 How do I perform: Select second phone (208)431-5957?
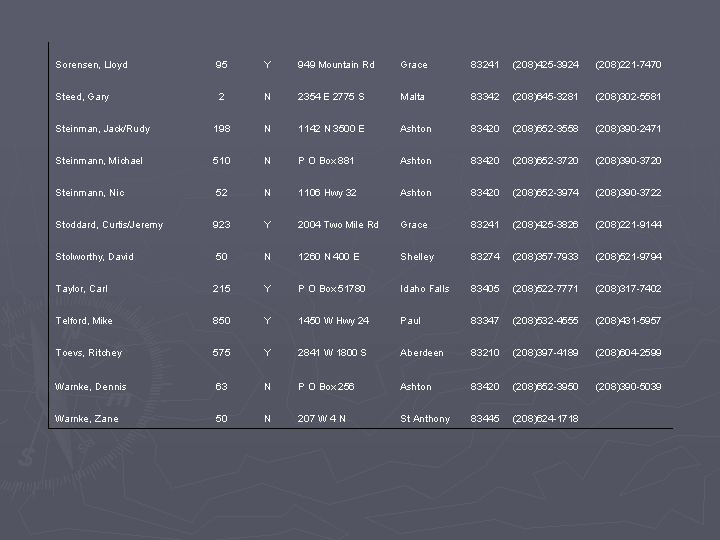point(628,321)
